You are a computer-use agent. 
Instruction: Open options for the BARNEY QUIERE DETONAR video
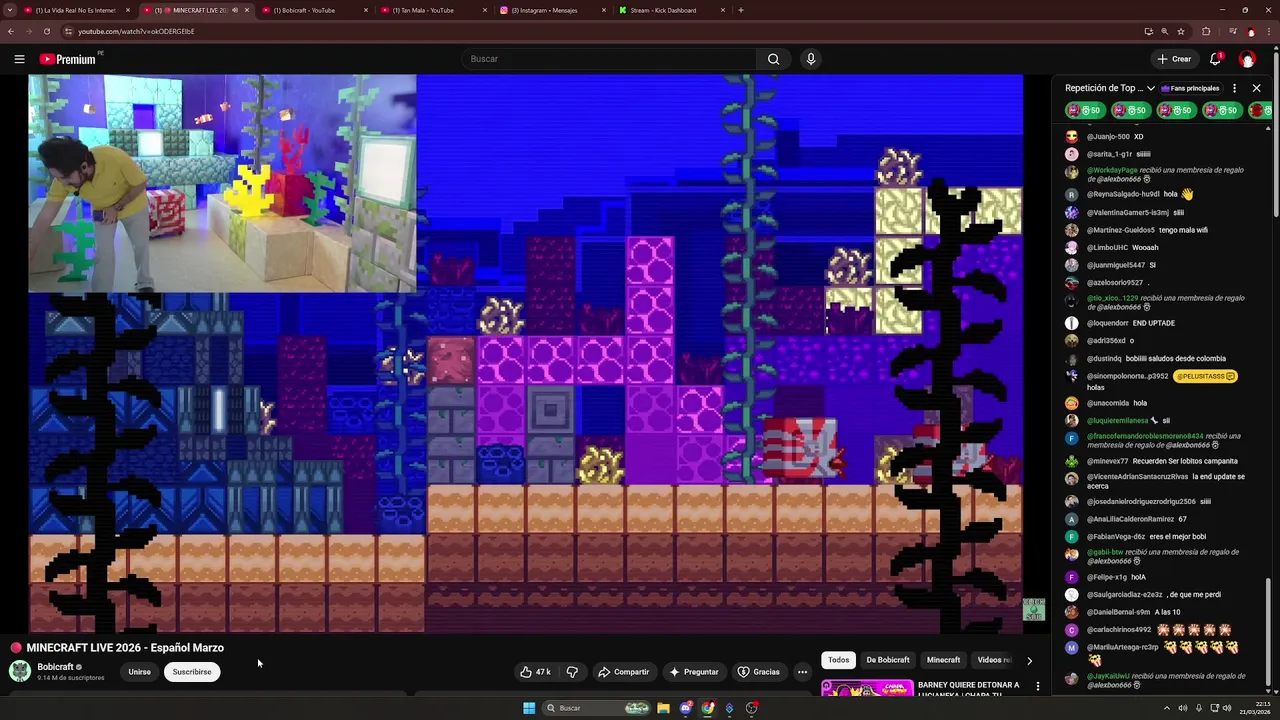pos(1038,686)
